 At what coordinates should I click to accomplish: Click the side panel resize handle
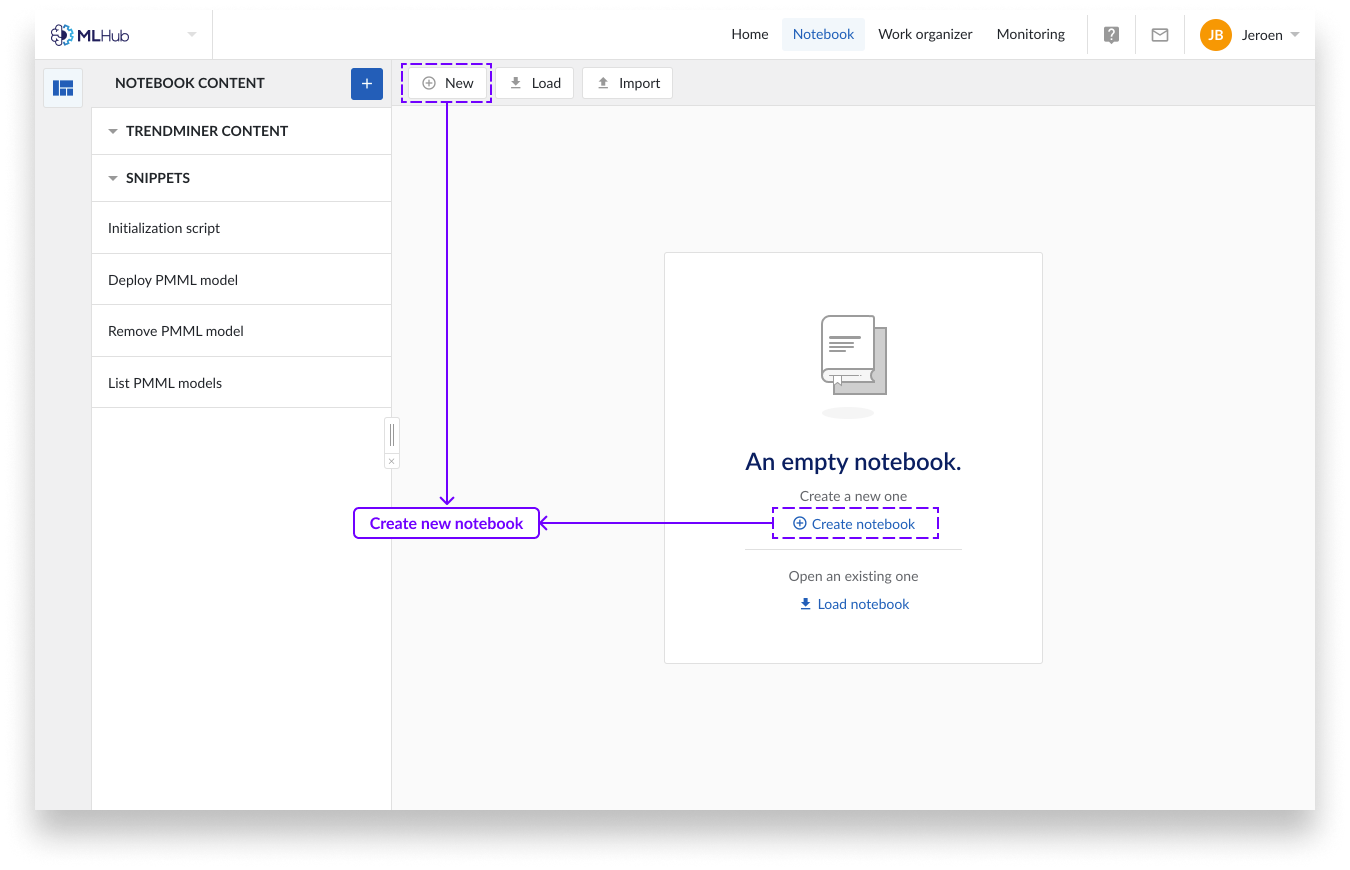coord(391,434)
